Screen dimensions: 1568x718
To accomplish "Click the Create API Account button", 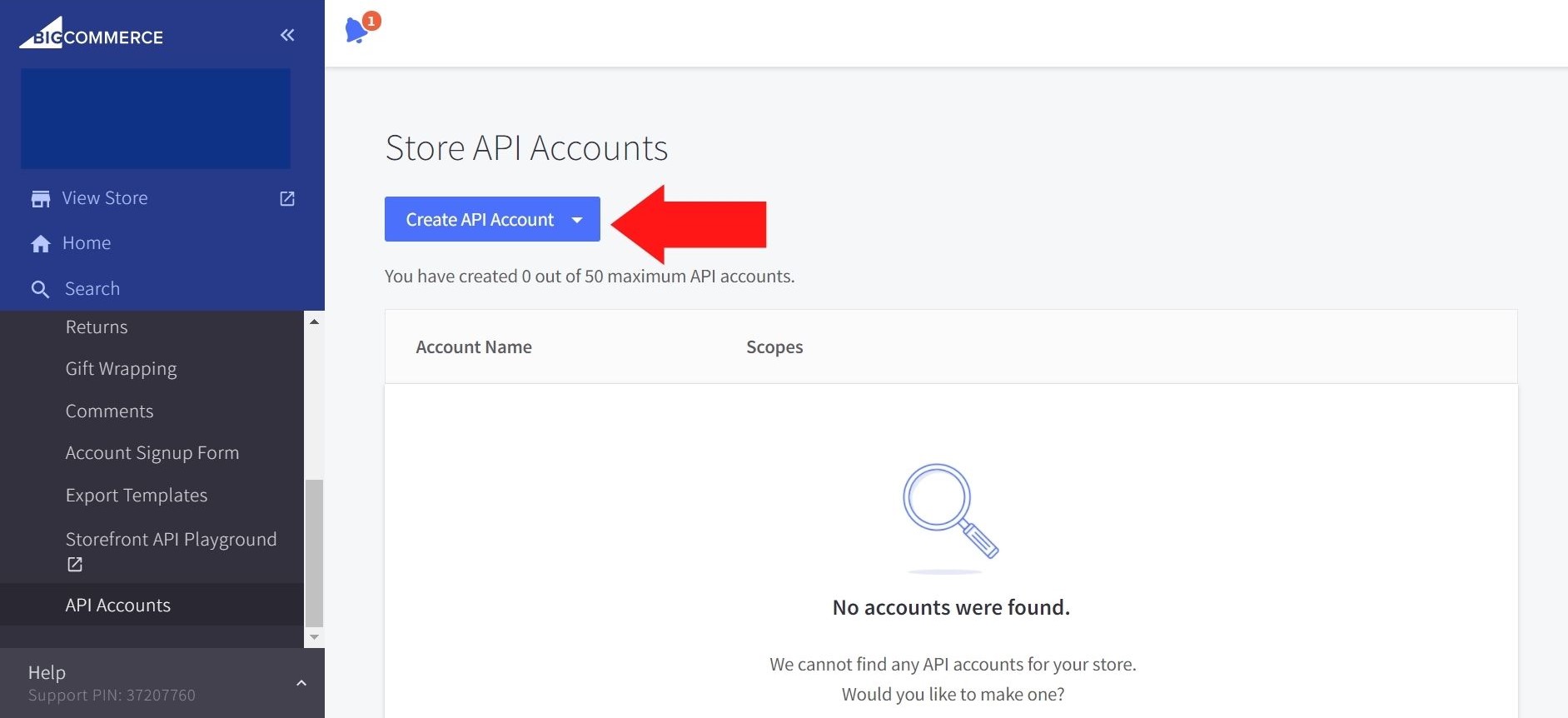I will pos(480,220).
